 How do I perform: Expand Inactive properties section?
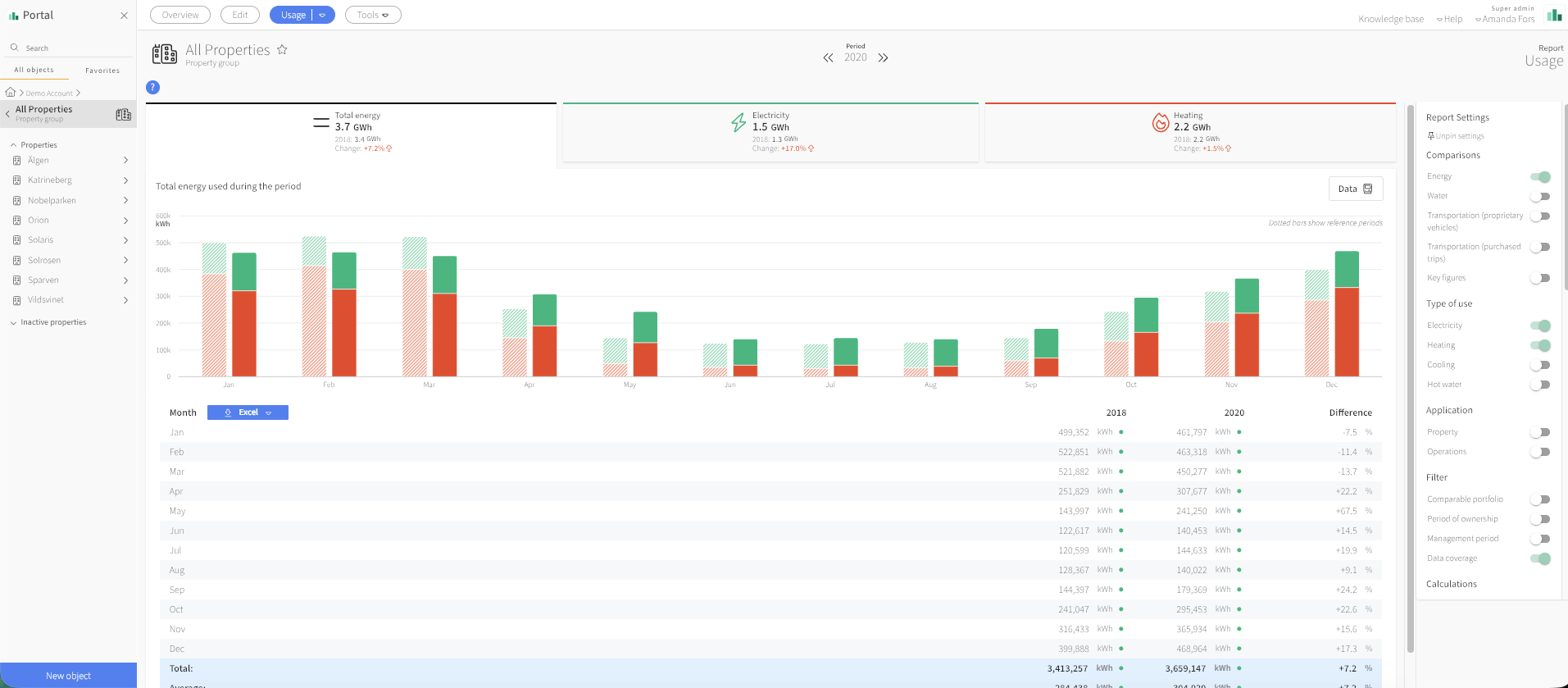49,322
